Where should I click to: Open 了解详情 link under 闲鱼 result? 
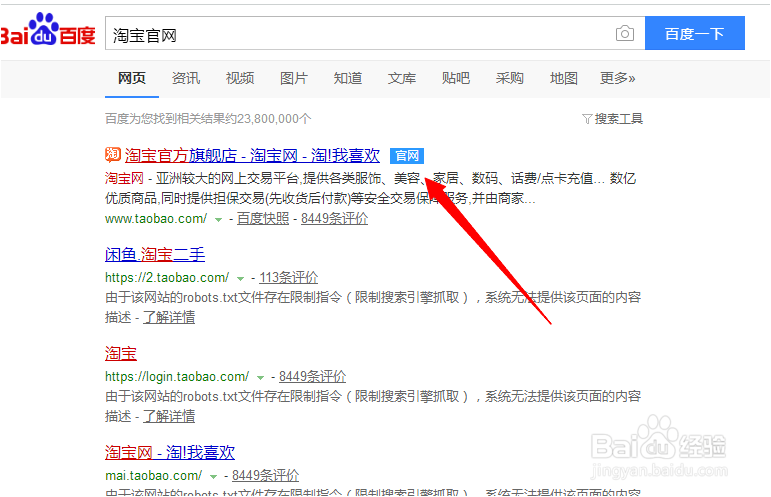[169, 318]
